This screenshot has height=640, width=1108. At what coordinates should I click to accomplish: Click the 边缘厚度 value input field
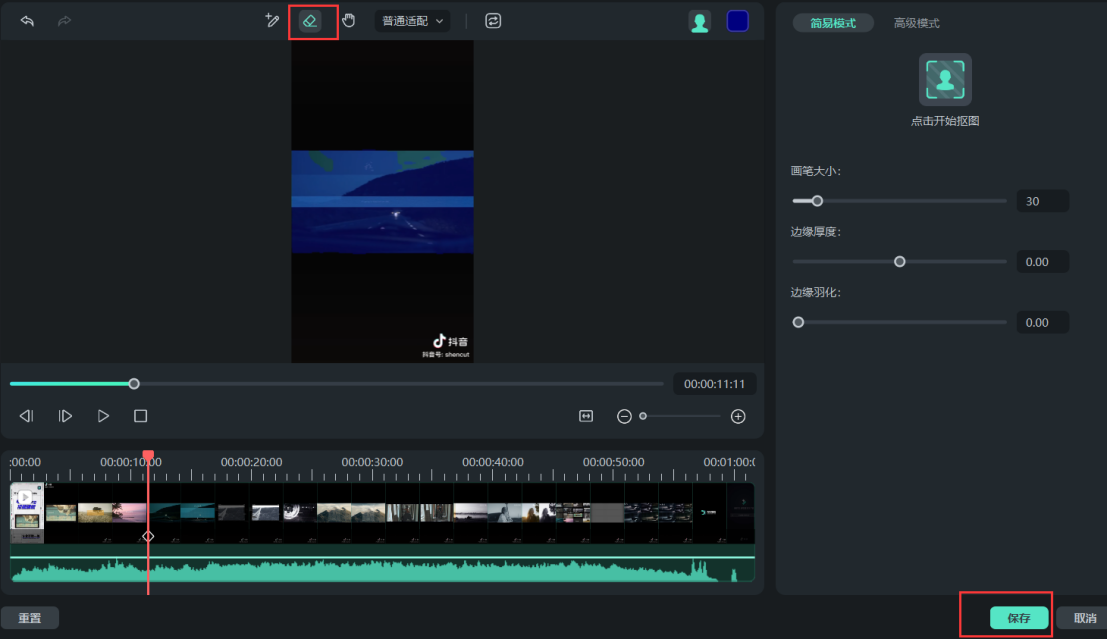(1042, 262)
